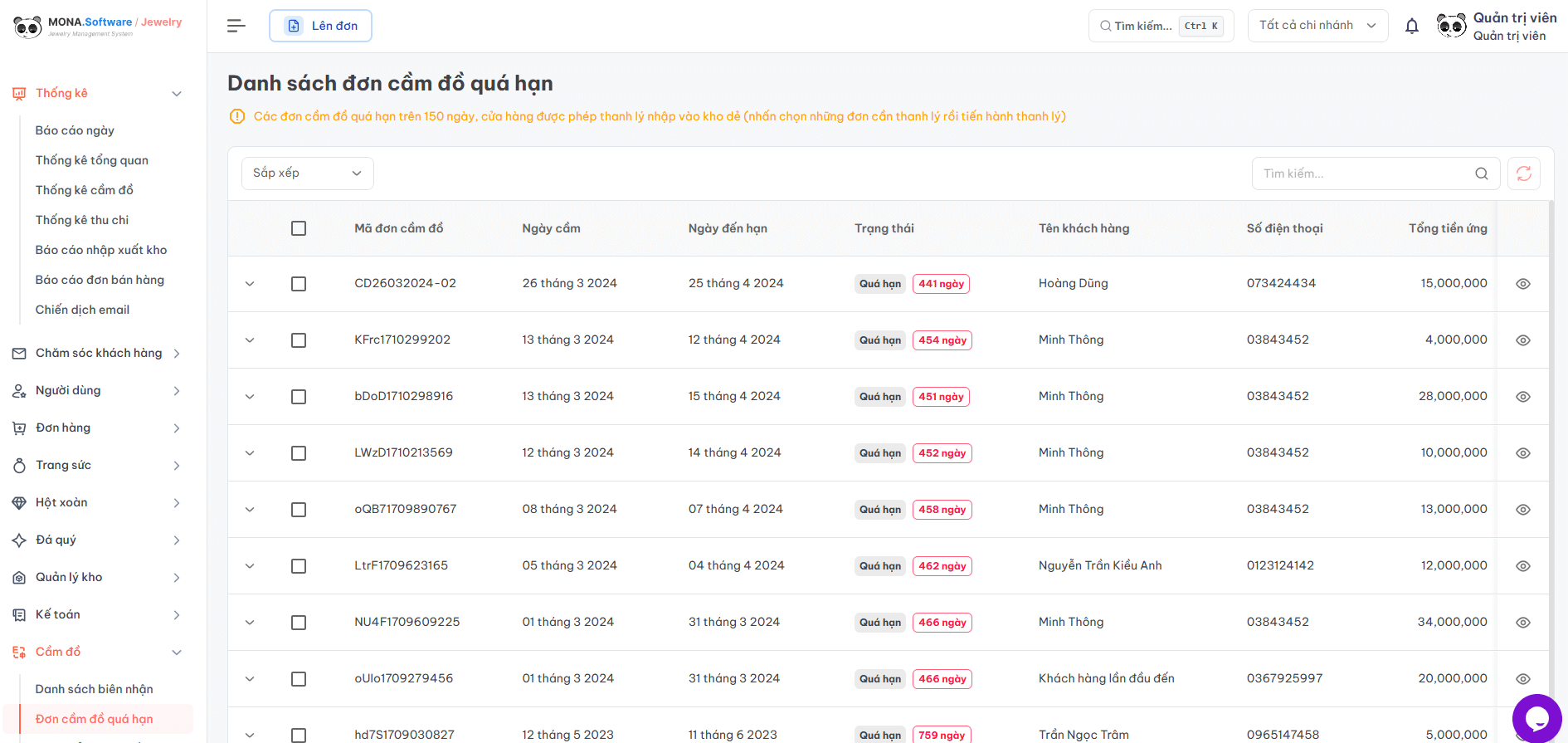Expand row of order KFrc1710299202

250,340
